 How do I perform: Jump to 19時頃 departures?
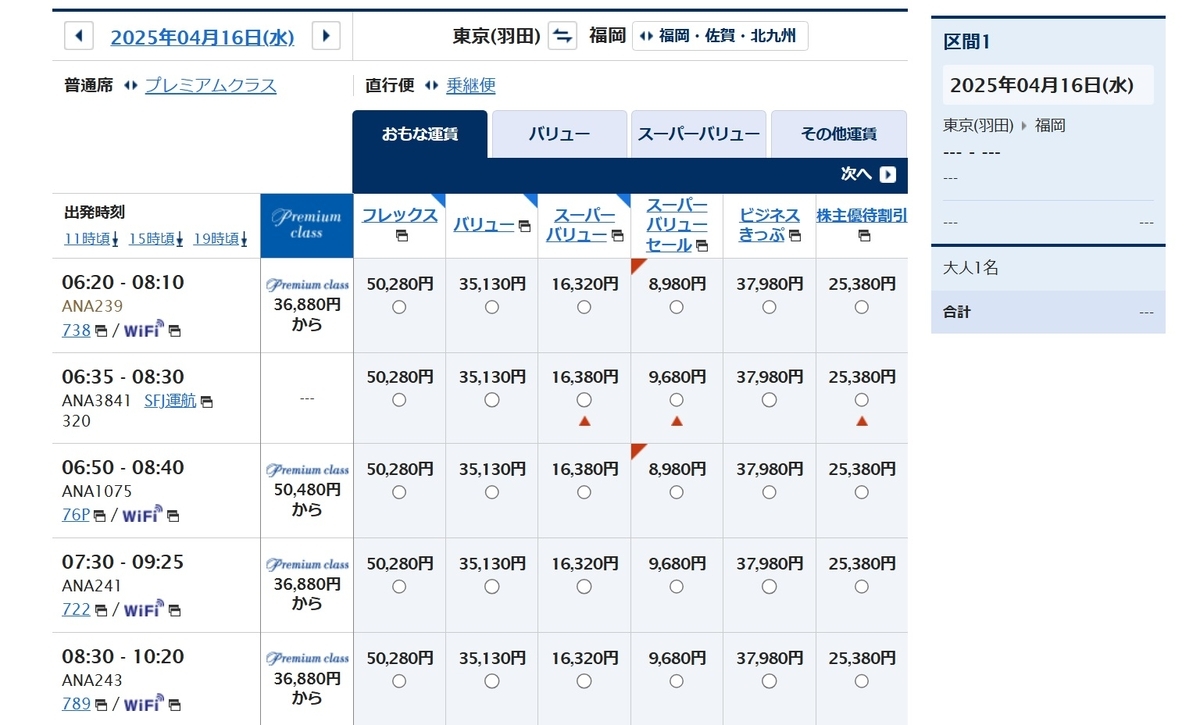point(220,238)
